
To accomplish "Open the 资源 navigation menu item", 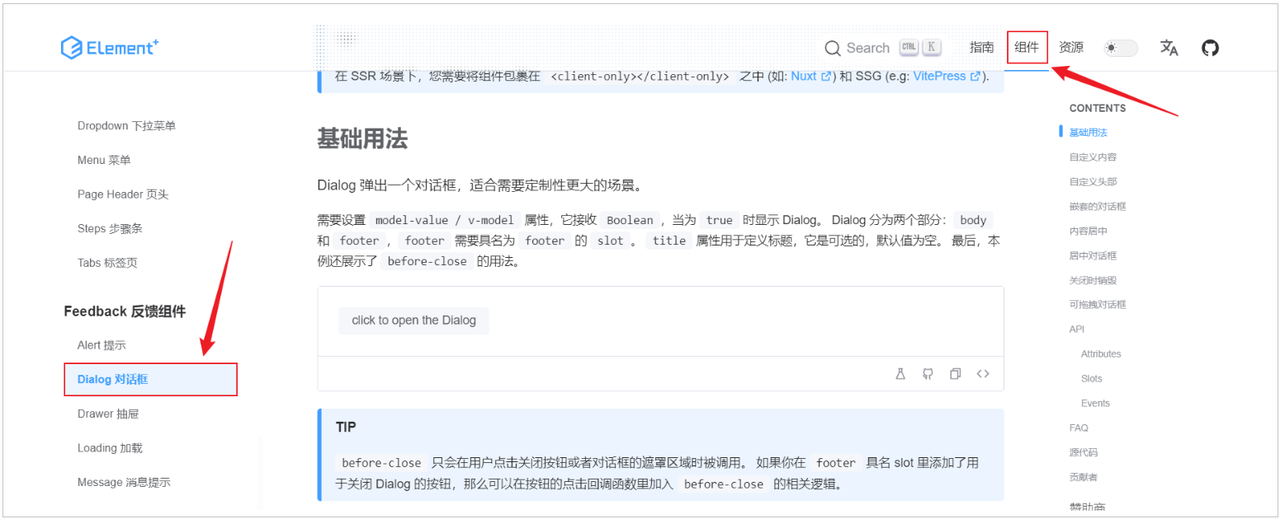I will tap(1071, 47).
